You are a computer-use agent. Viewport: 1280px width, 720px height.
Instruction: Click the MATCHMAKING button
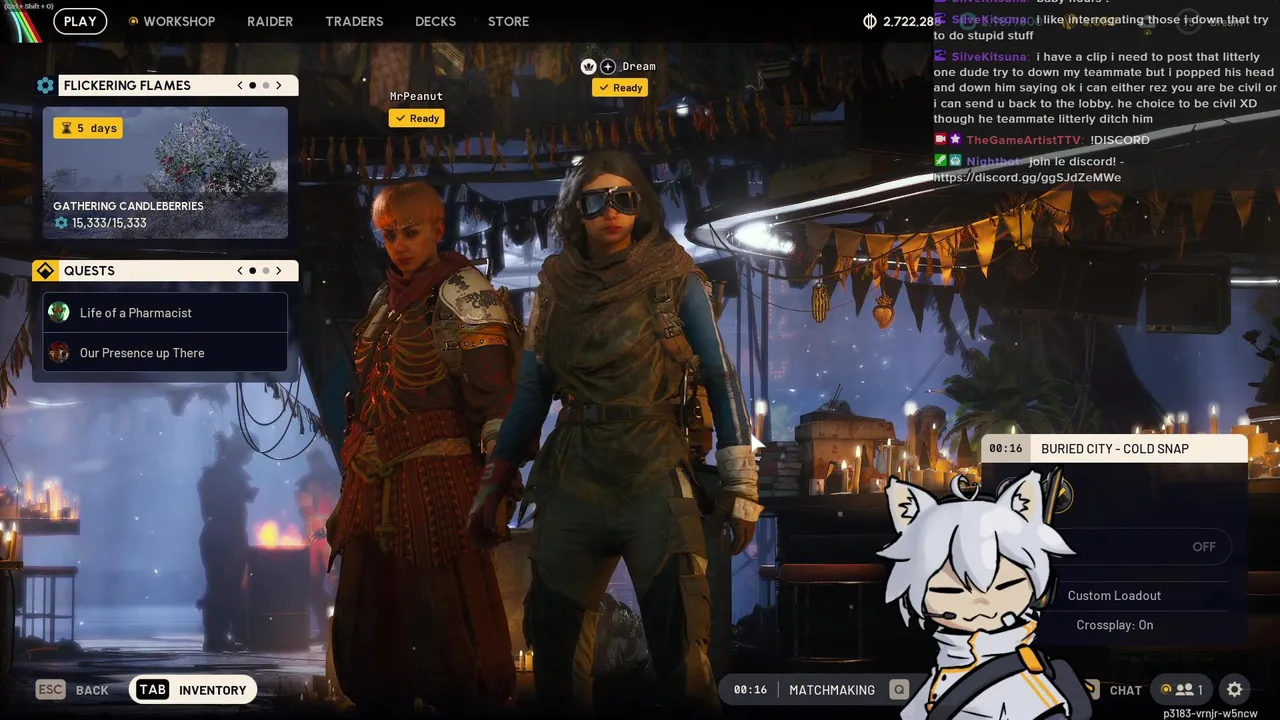coord(832,690)
